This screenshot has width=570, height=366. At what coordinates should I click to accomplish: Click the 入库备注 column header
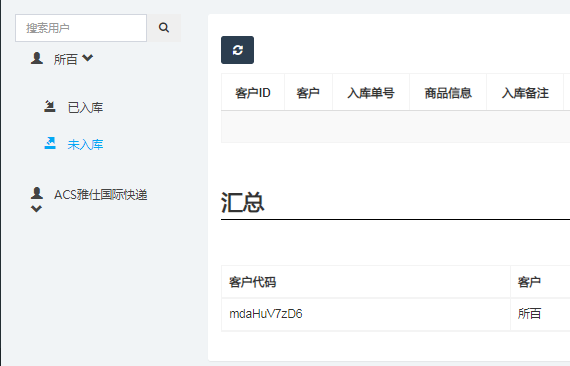[525, 93]
